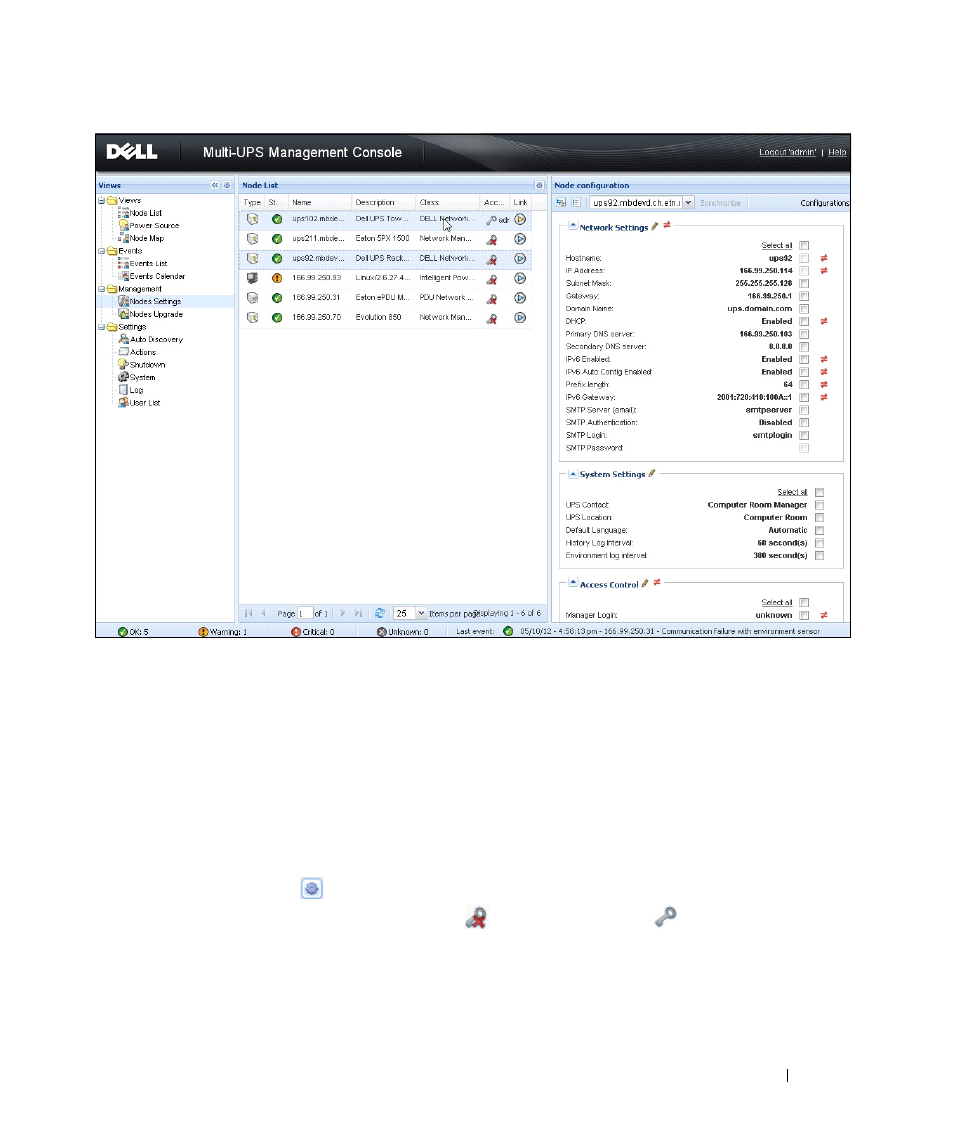Open the User List item
Screen dimensions: 954x1145
pos(145,402)
